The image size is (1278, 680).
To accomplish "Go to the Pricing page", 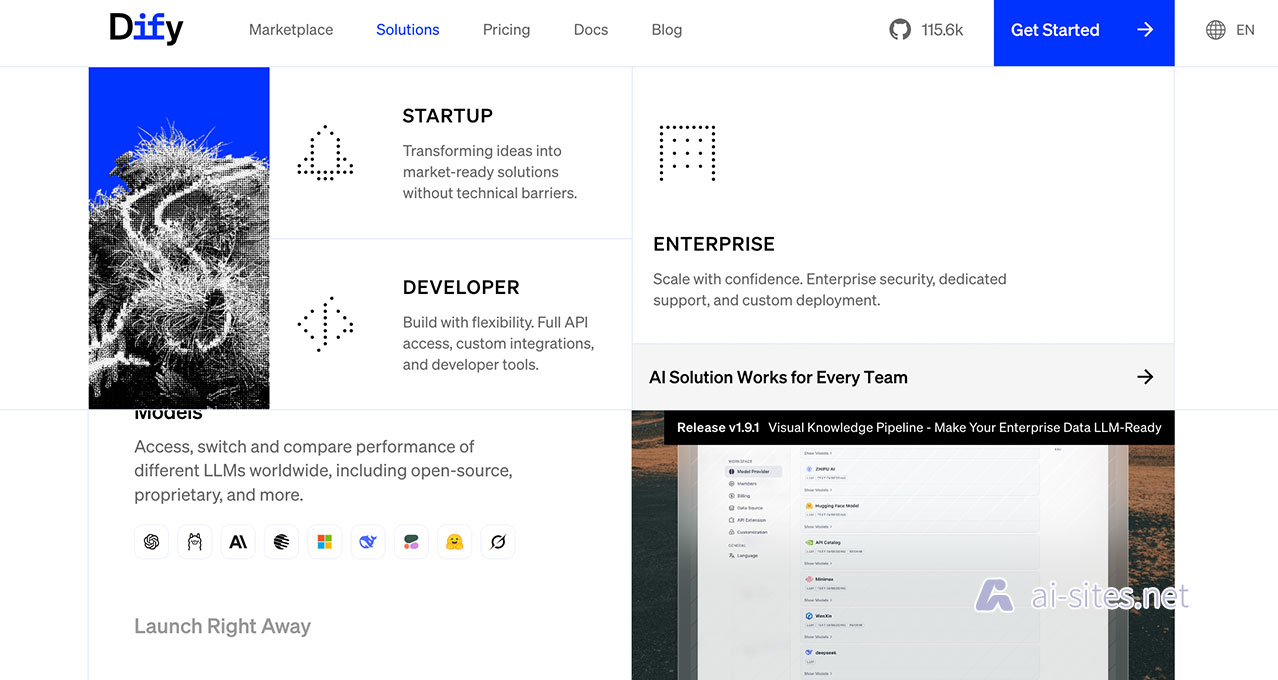I will (506, 30).
